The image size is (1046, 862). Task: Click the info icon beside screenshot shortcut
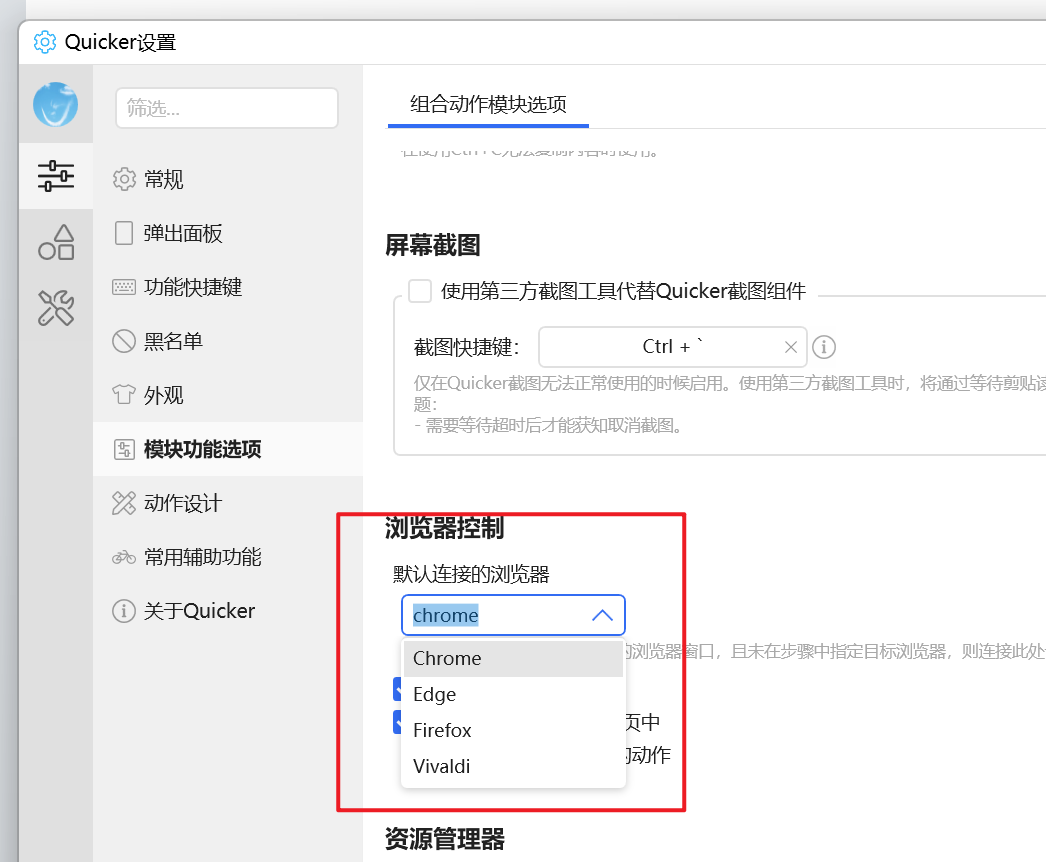[x=824, y=347]
